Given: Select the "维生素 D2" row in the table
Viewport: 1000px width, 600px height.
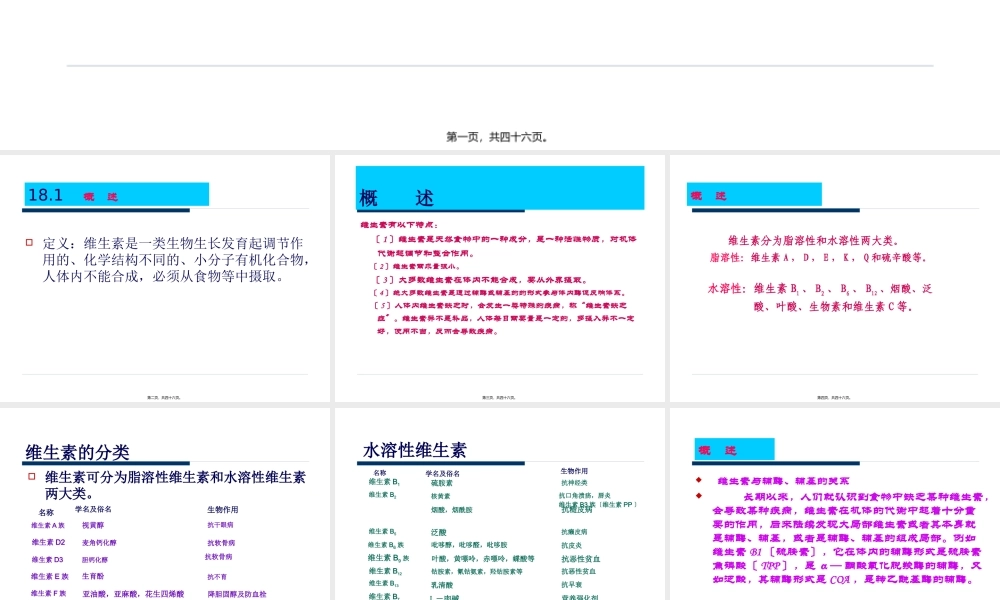Looking at the screenshot, I should [48, 542].
